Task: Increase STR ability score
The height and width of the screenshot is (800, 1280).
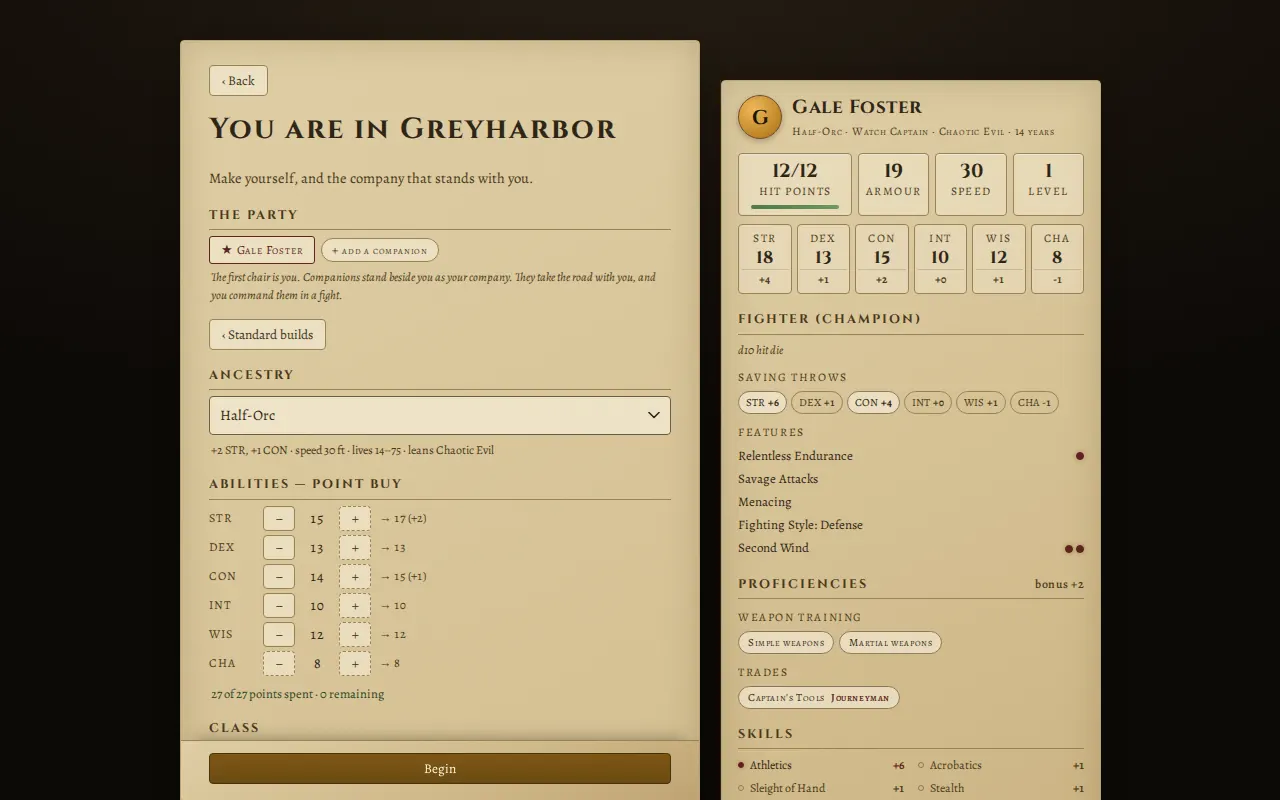Action: [x=355, y=519]
